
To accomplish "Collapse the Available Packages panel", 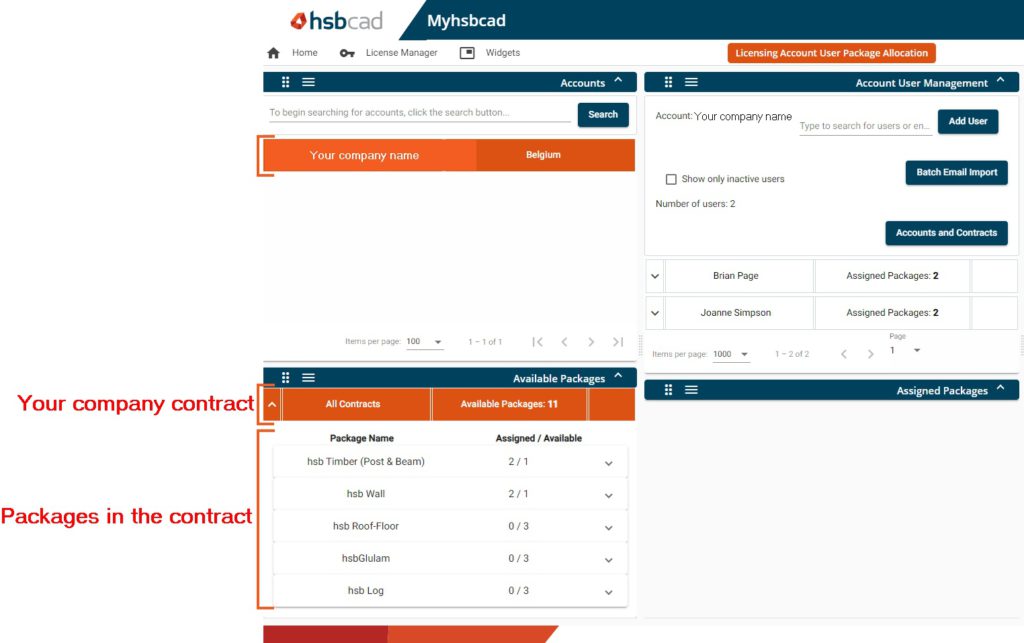I will [618, 376].
